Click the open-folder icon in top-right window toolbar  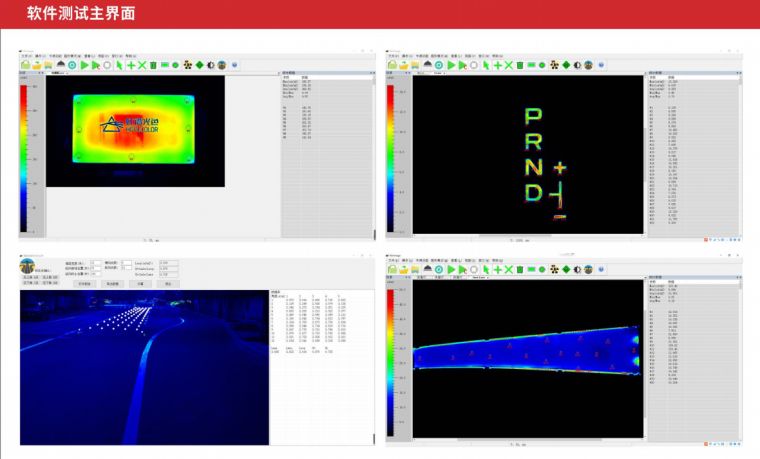click(x=402, y=64)
